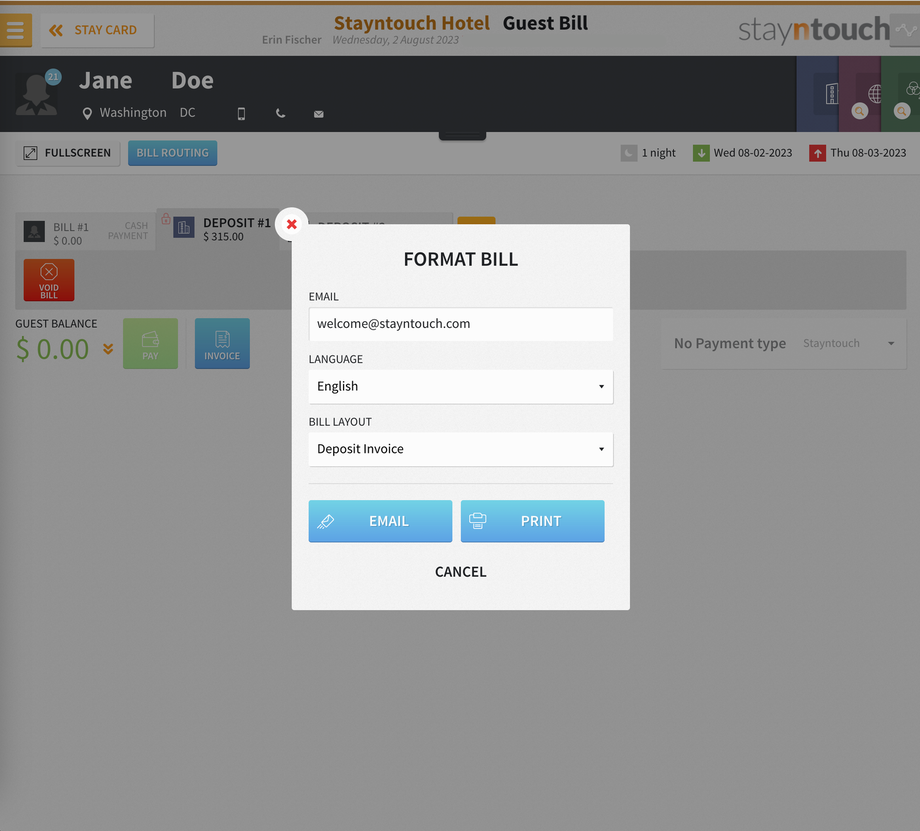920x831 pixels.
Task: Close the Format Bill dialog with red X
Action: tap(292, 224)
